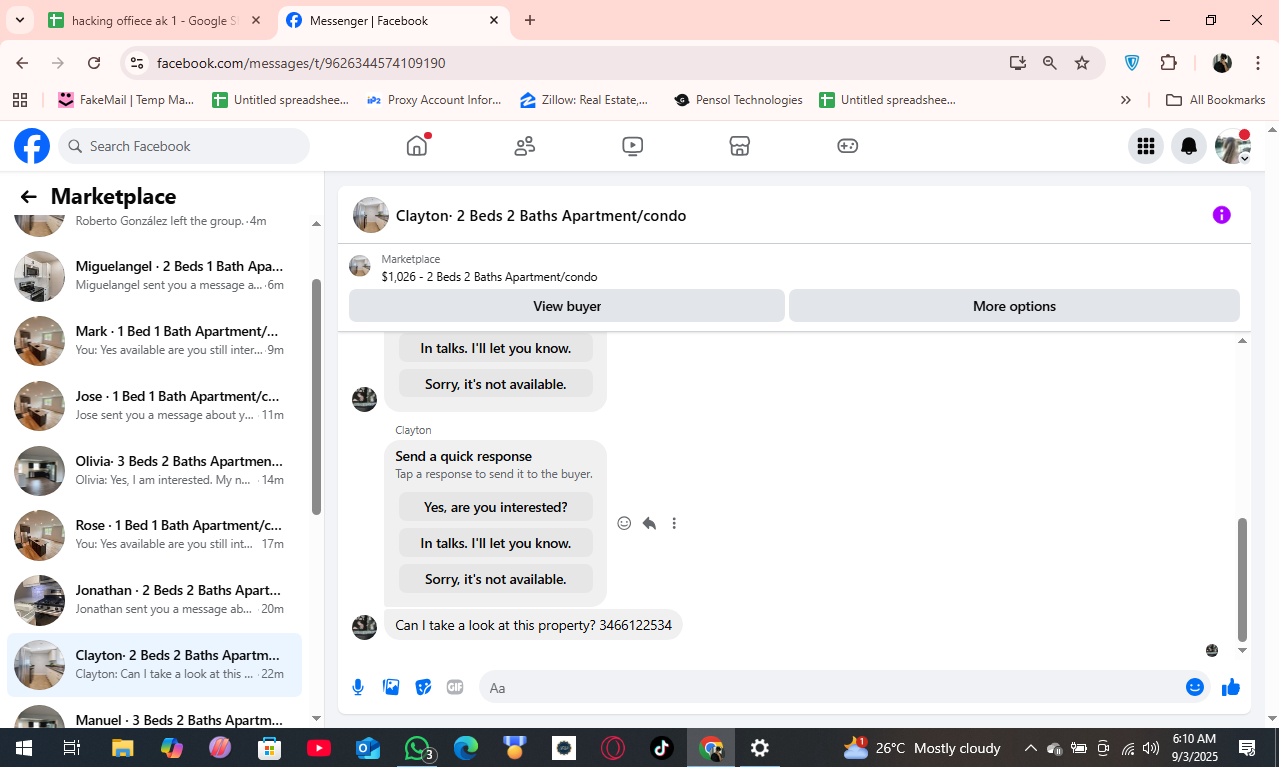
Task: Send upper 'Sorry, it's not available.' response
Action: coord(496,384)
